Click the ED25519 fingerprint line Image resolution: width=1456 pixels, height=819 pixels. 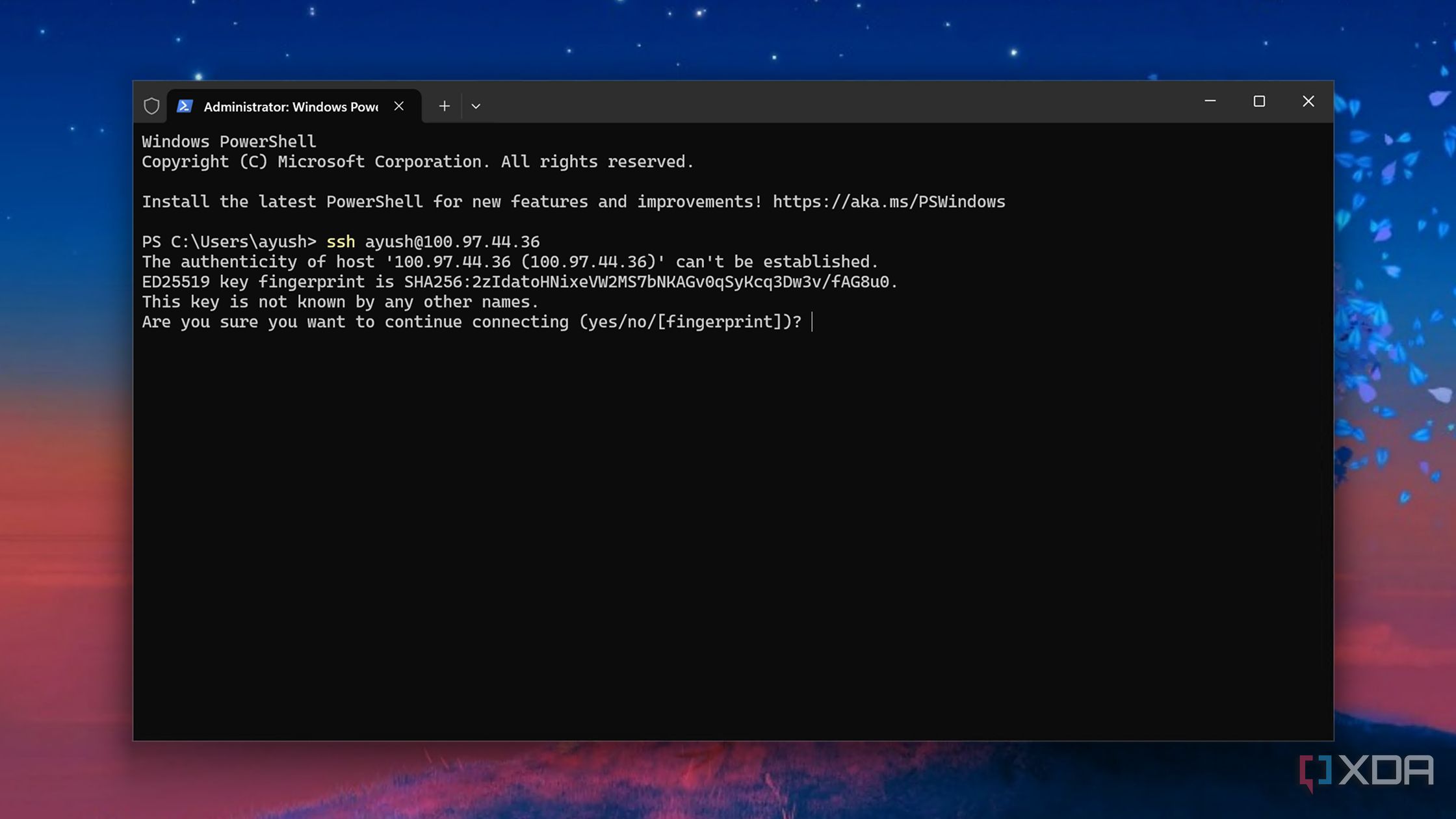(x=520, y=281)
